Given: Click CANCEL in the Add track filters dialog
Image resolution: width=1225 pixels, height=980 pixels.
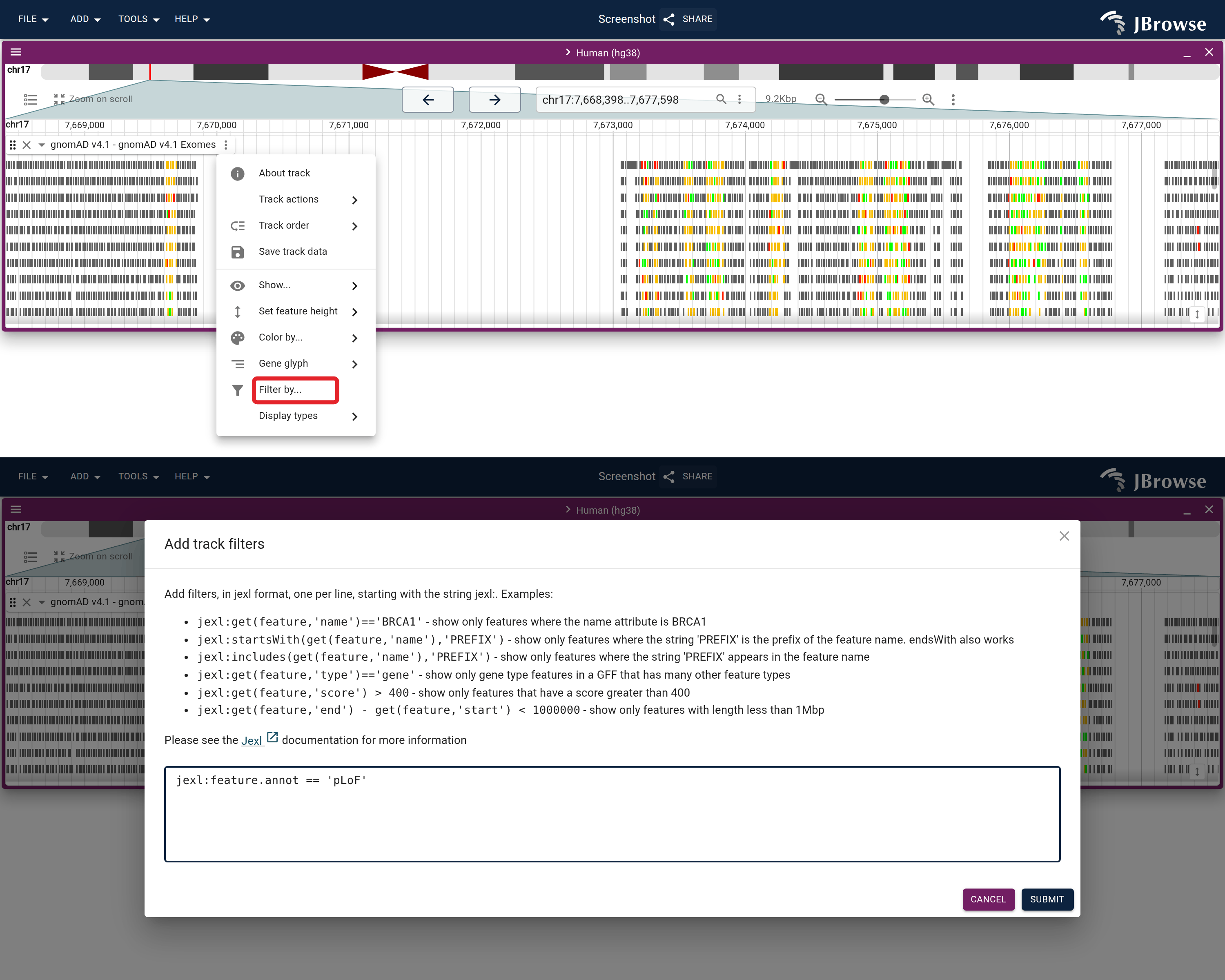Looking at the screenshot, I should 989,899.
